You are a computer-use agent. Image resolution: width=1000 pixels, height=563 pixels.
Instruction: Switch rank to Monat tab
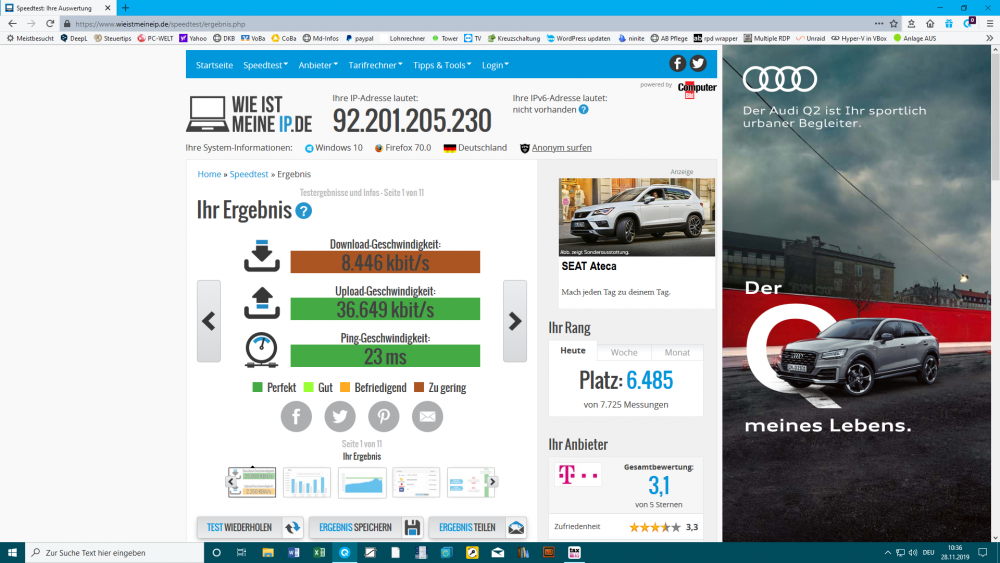click(677, 352)
